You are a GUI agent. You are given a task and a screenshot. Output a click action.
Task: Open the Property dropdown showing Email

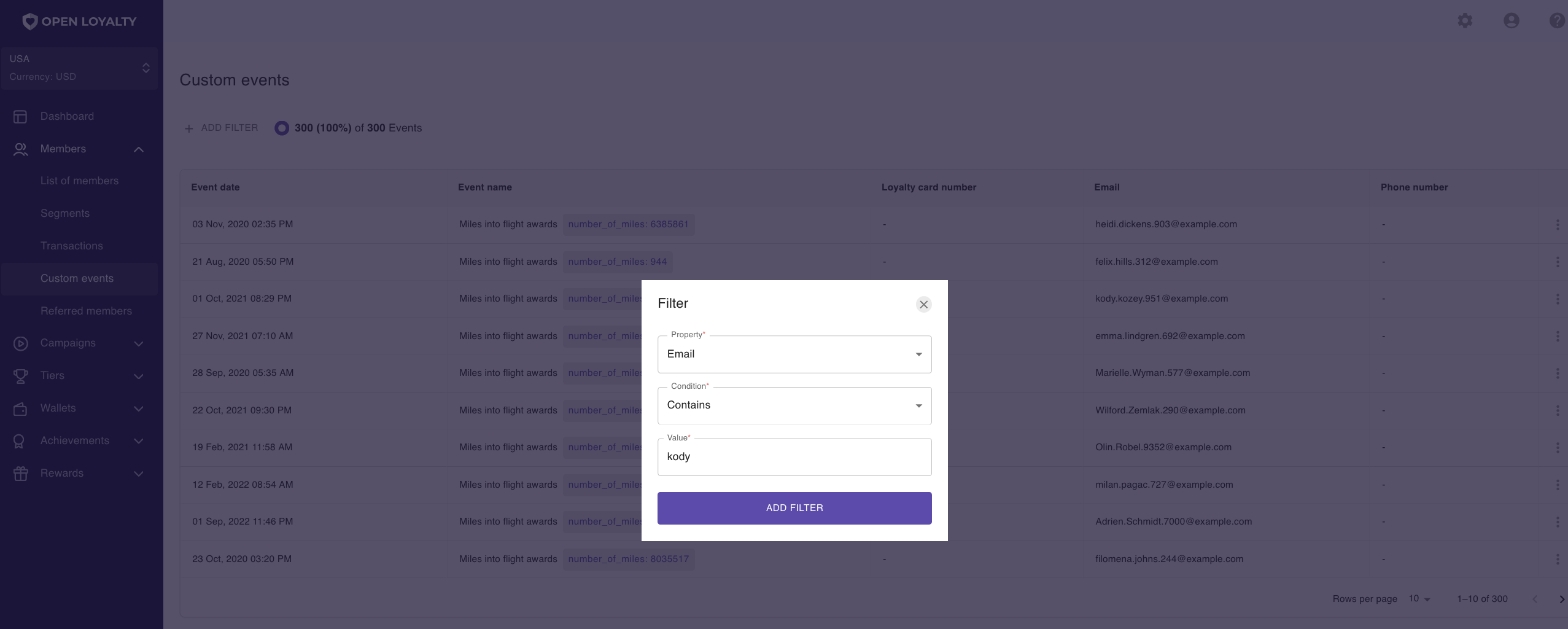click(x=794, y=354)
